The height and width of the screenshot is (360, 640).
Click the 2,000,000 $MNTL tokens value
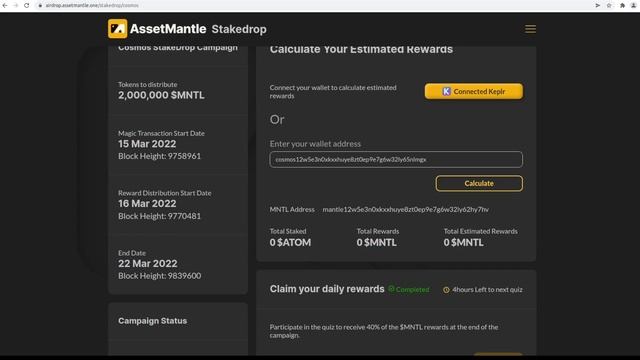pos(161,95)
